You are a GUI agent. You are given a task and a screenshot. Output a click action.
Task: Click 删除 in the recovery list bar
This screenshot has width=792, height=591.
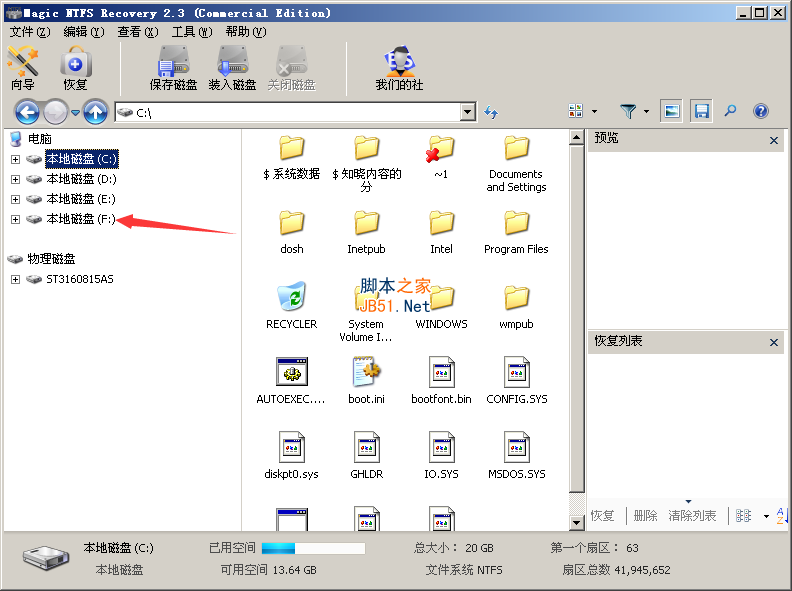646,516
